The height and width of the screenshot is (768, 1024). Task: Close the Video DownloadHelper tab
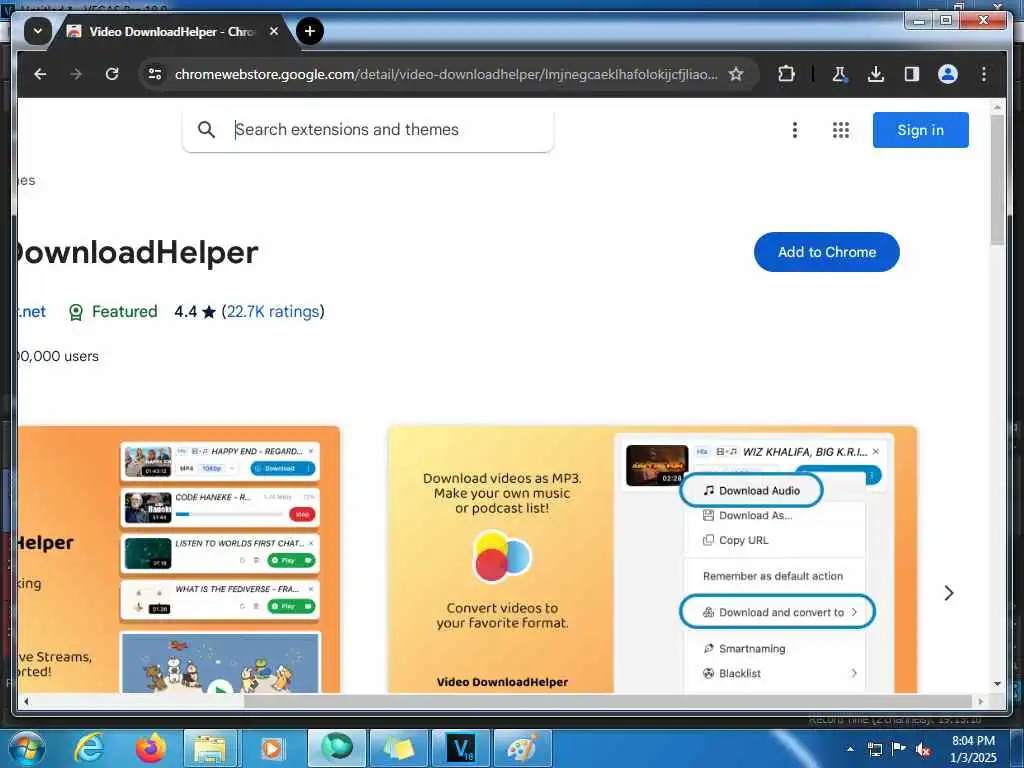(x=274, y=31)
